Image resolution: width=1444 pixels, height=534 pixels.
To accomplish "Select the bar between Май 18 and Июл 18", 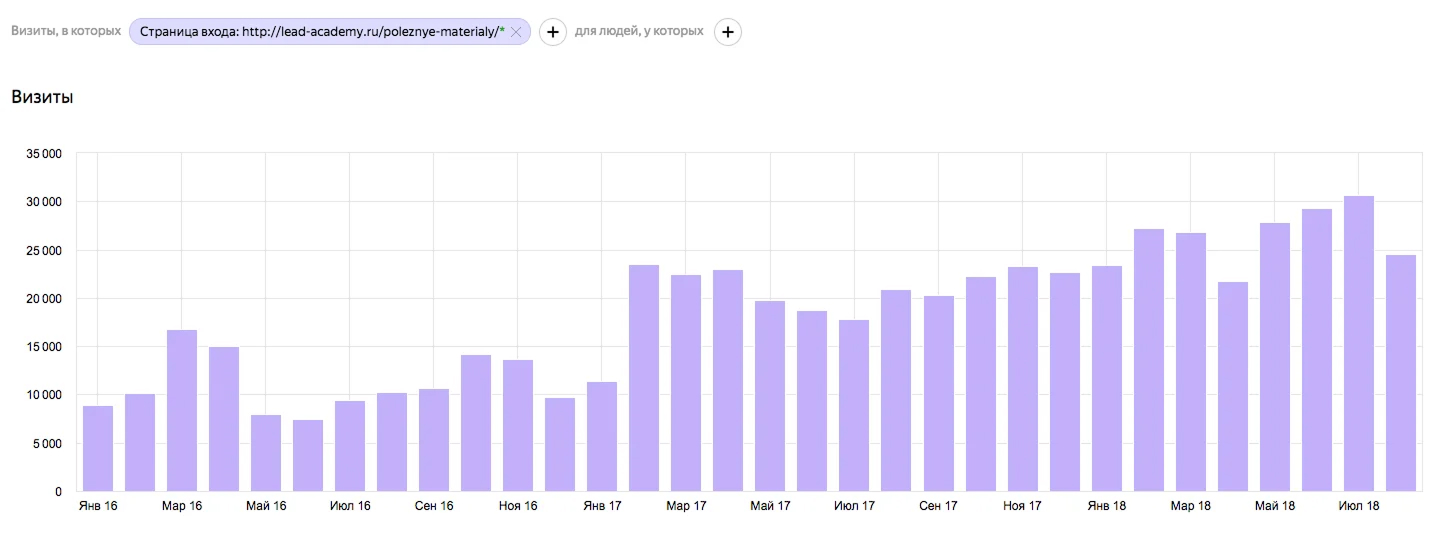I will 1317,350.
